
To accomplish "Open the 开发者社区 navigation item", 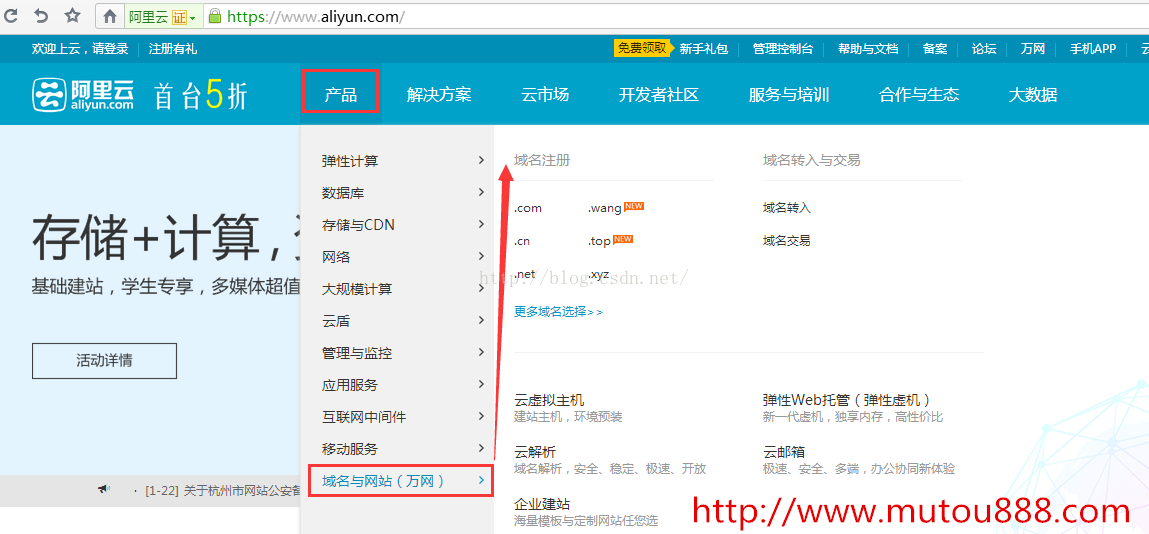I will click(x=658, y=94).
